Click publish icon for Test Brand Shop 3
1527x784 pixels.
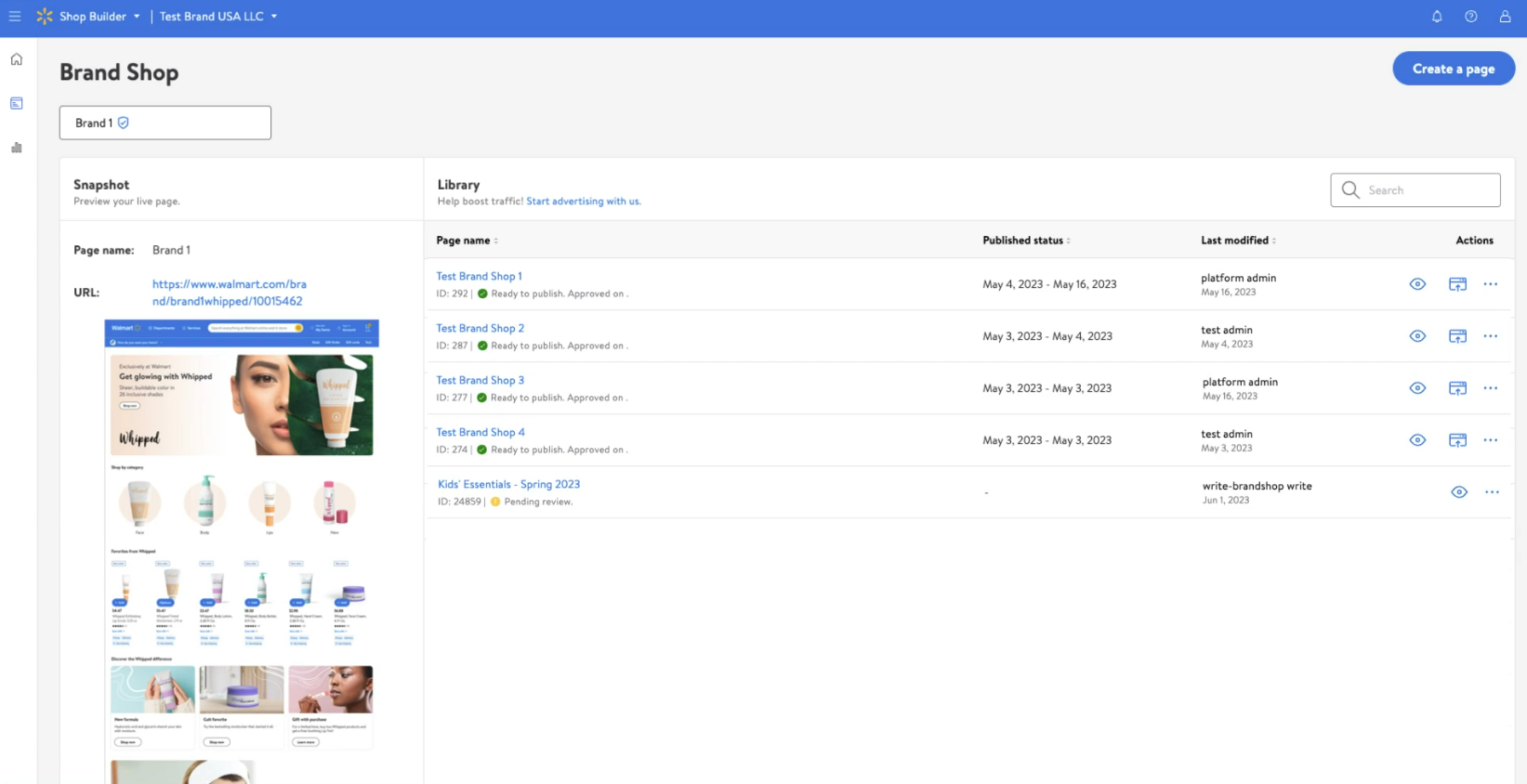point(1457,388)
